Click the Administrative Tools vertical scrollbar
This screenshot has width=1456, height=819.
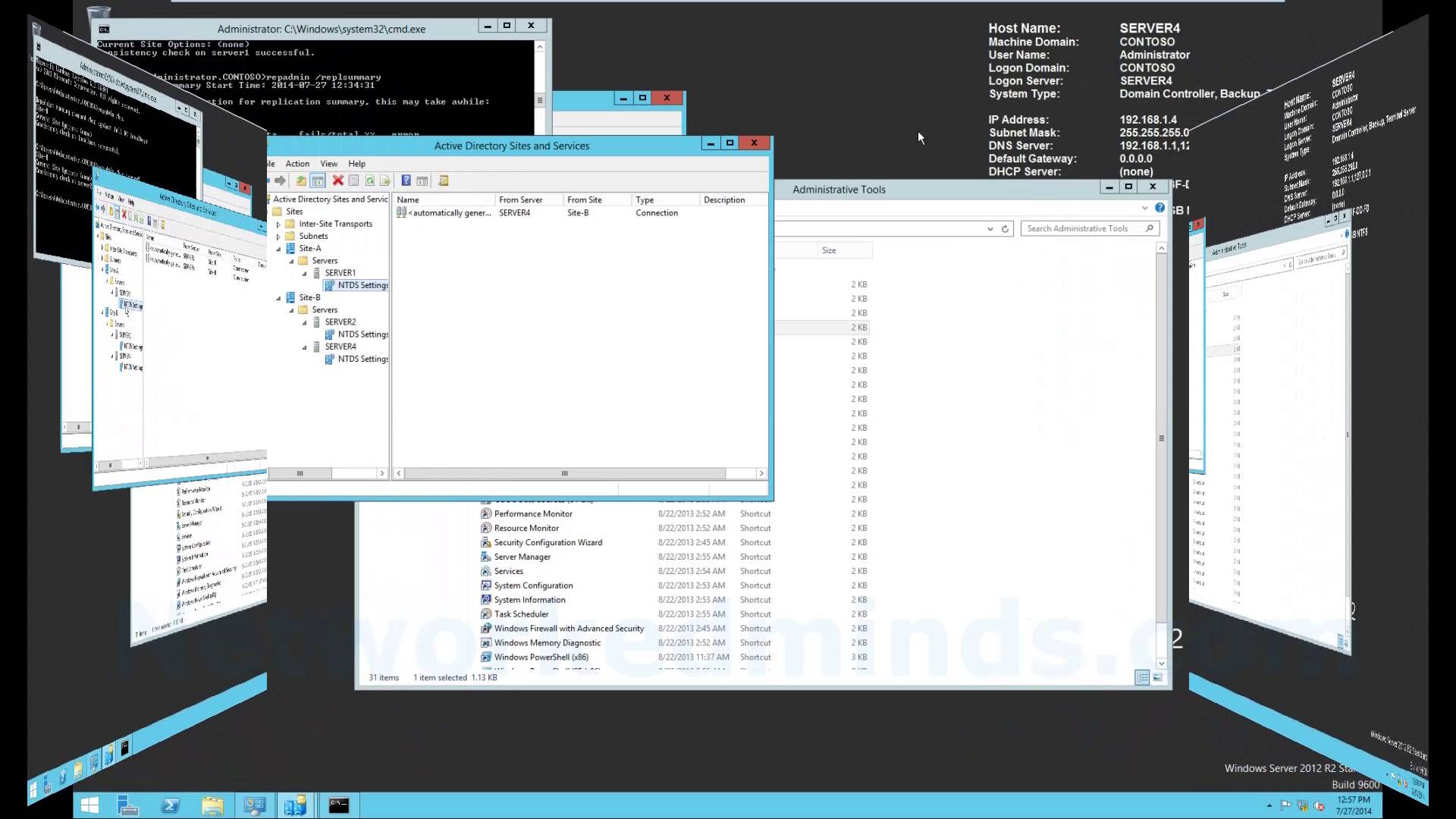click(1161, 438)
